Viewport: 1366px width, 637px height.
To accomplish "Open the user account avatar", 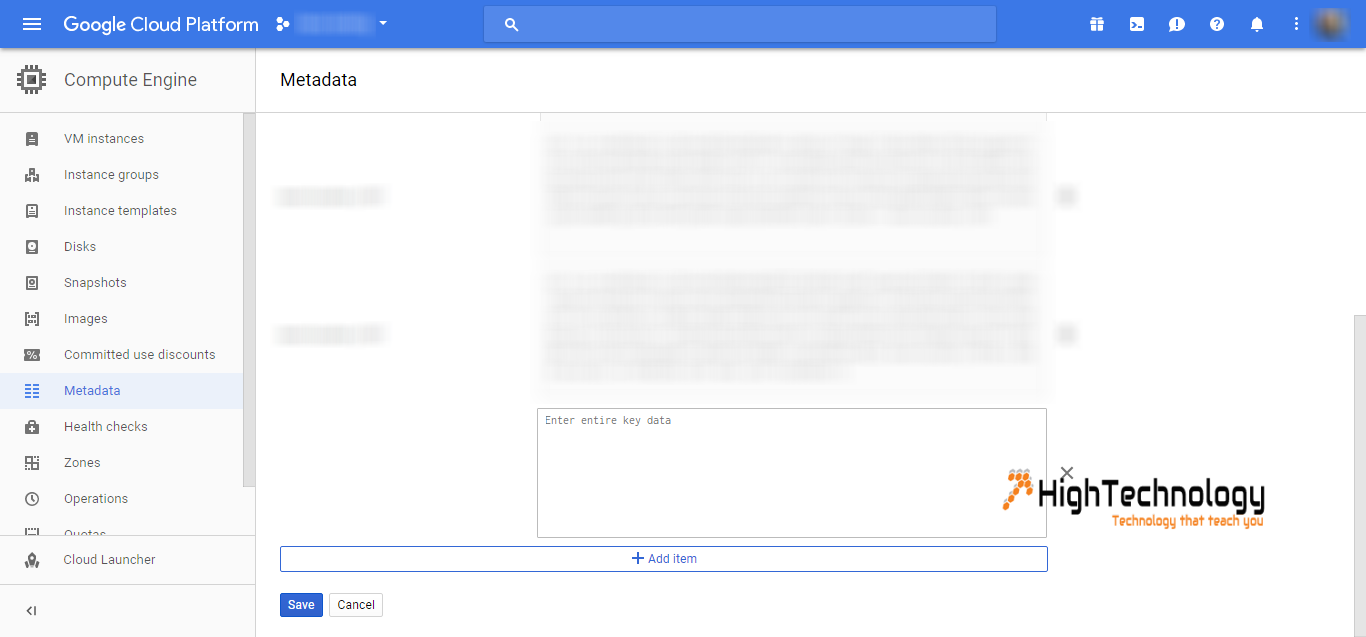I will (1331, 24).
